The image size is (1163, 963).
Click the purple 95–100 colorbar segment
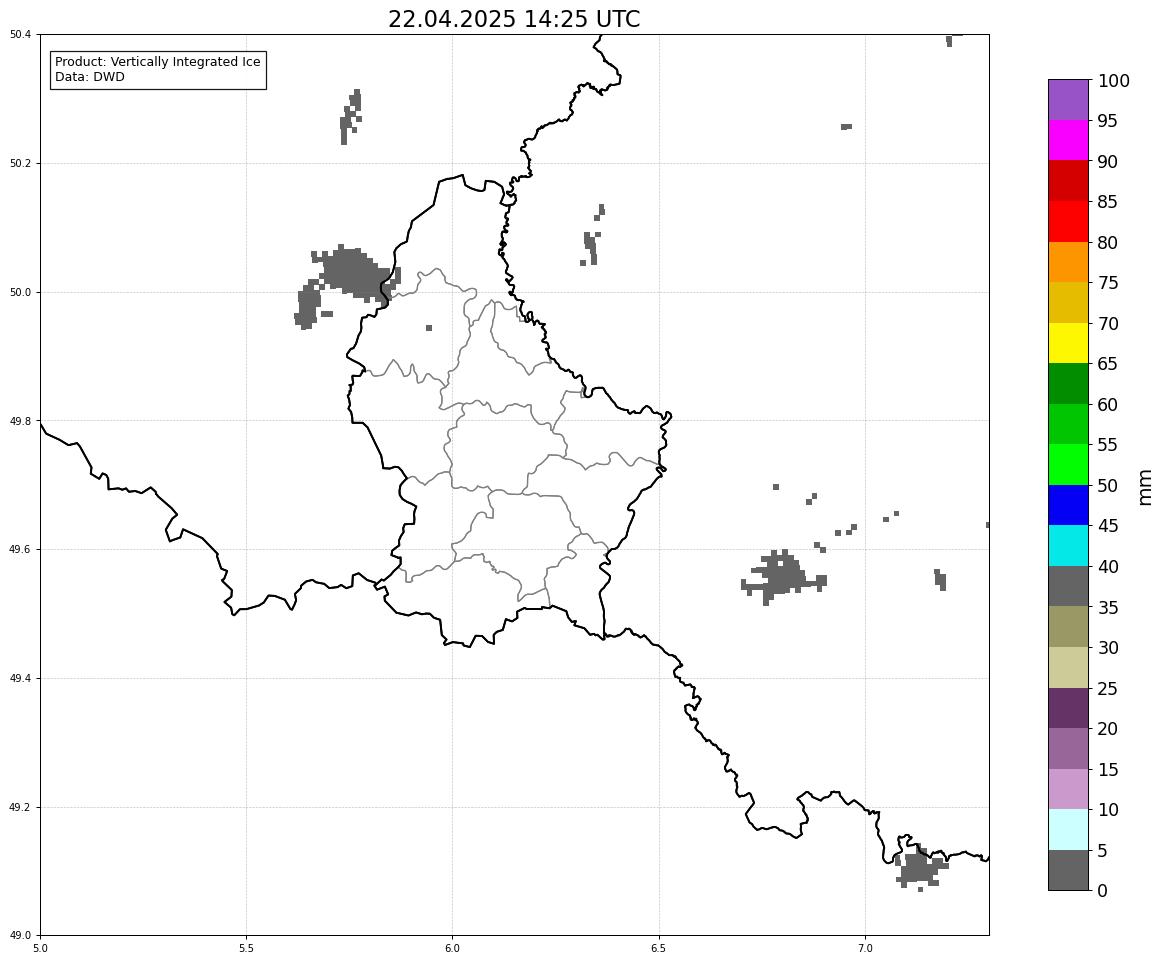pos(1068,99)
